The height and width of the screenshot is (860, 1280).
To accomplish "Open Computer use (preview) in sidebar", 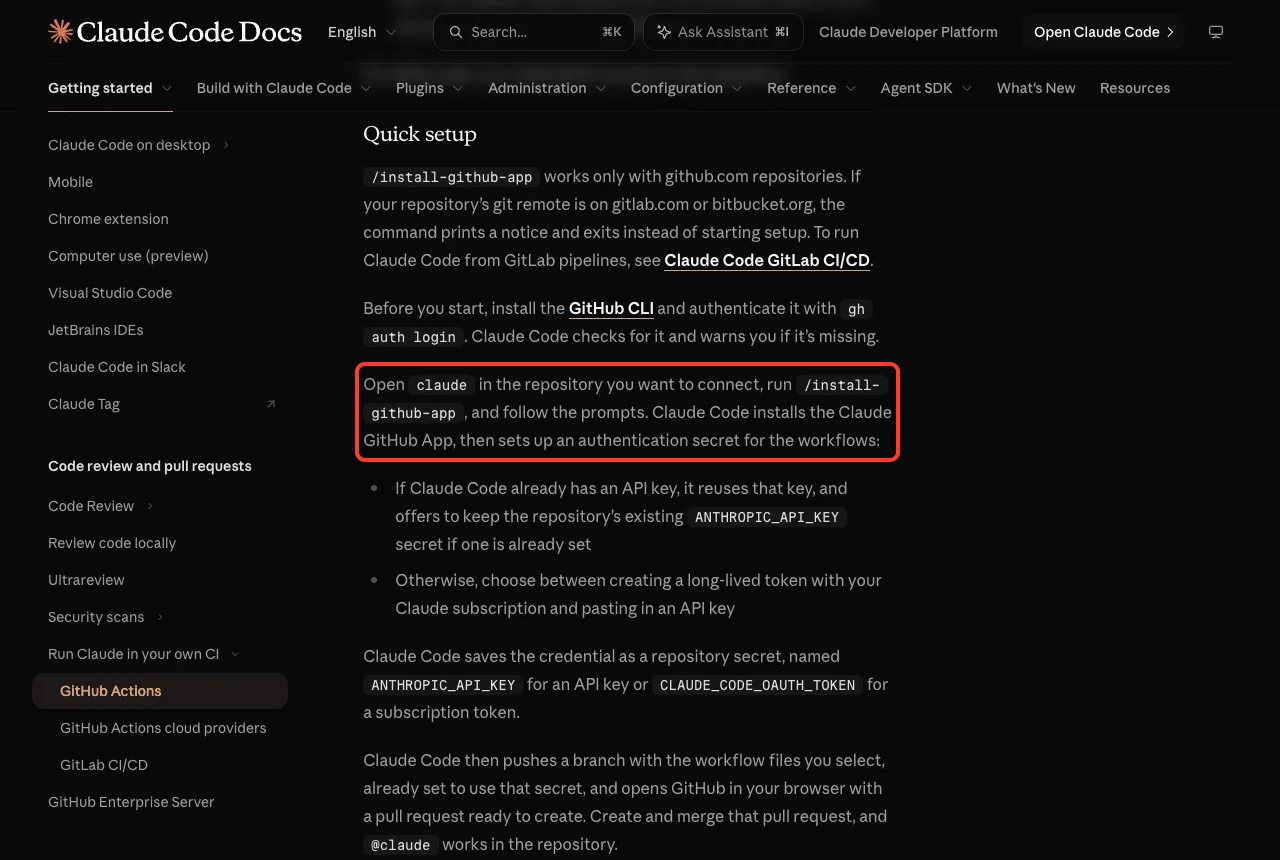I will click(128, 256).
